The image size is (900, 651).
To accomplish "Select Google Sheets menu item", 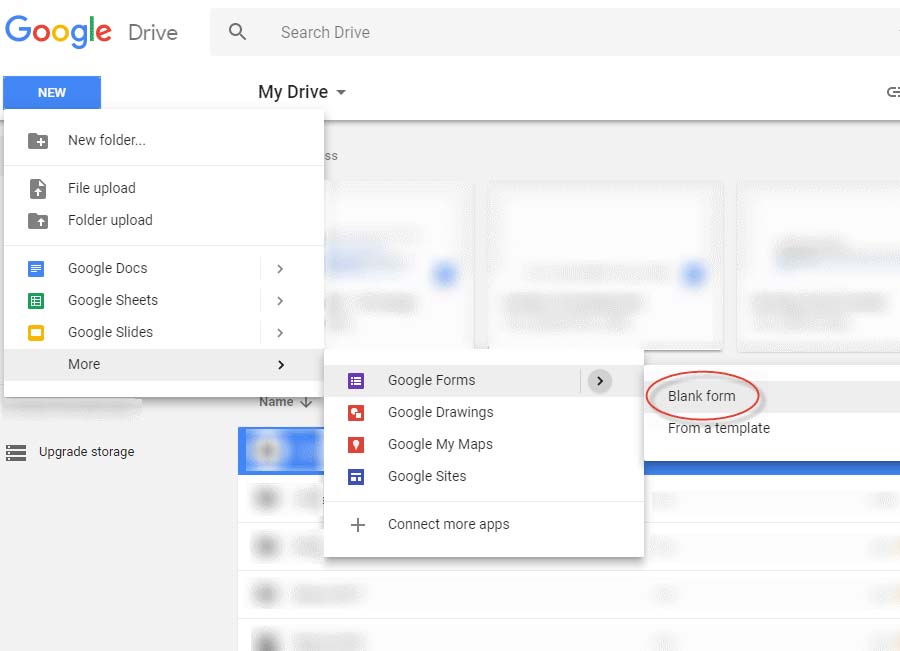I will click(164, 300).
